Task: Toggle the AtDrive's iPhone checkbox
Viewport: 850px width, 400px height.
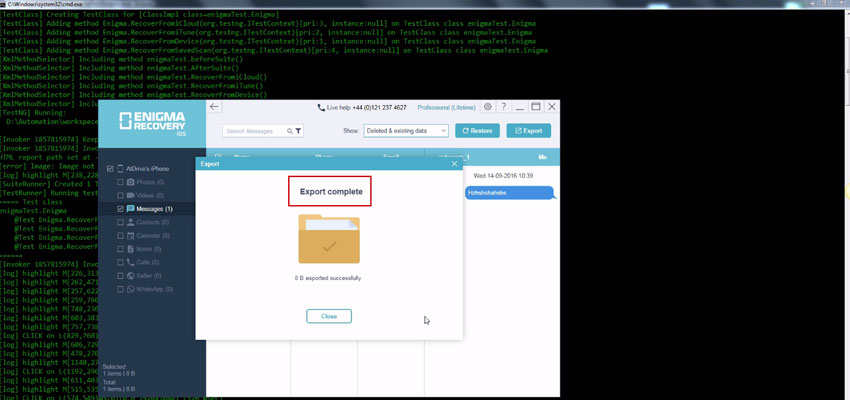Action: tap(111, 169)
